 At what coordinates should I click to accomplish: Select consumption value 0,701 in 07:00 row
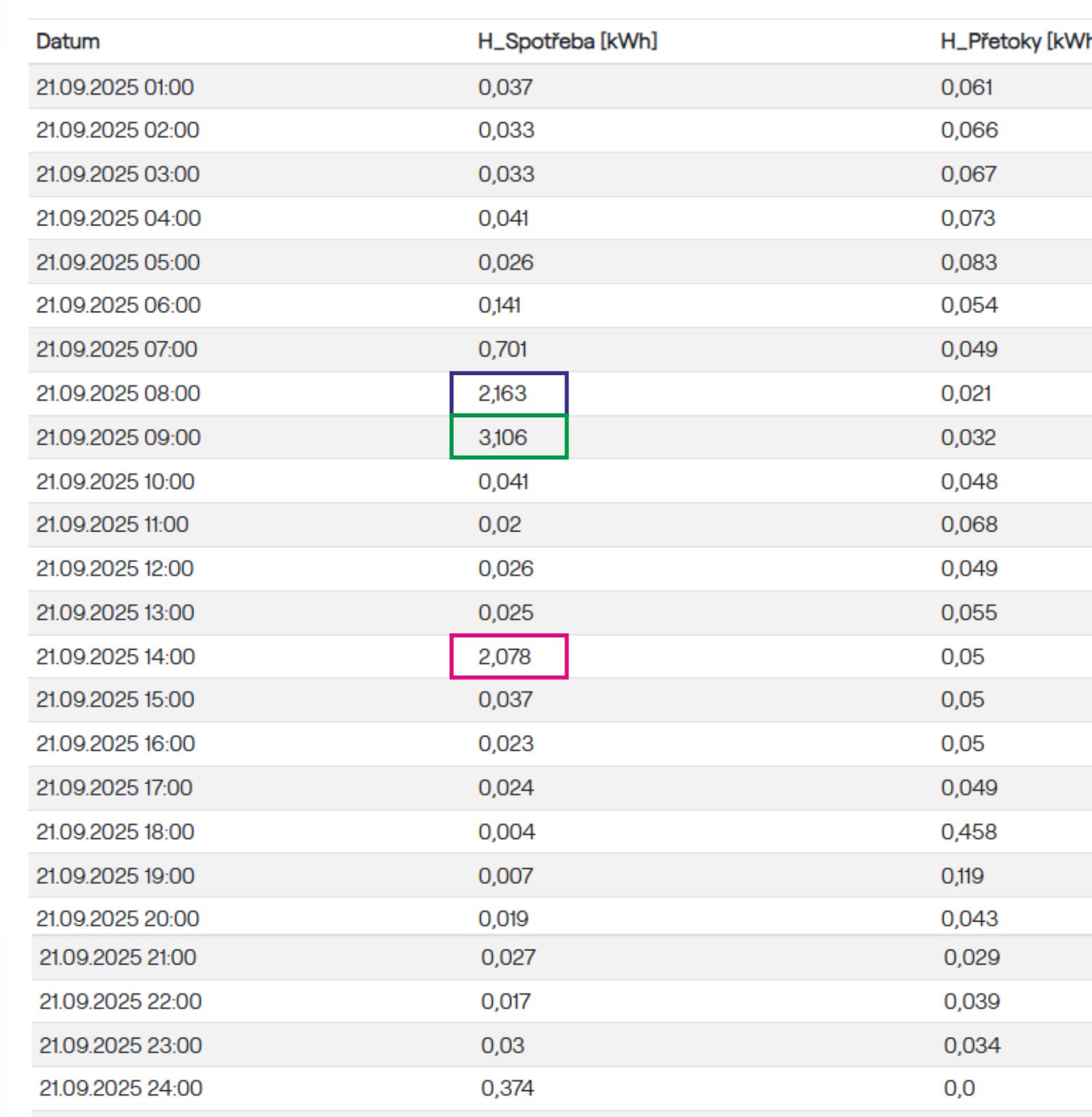(x=502, y=349)
